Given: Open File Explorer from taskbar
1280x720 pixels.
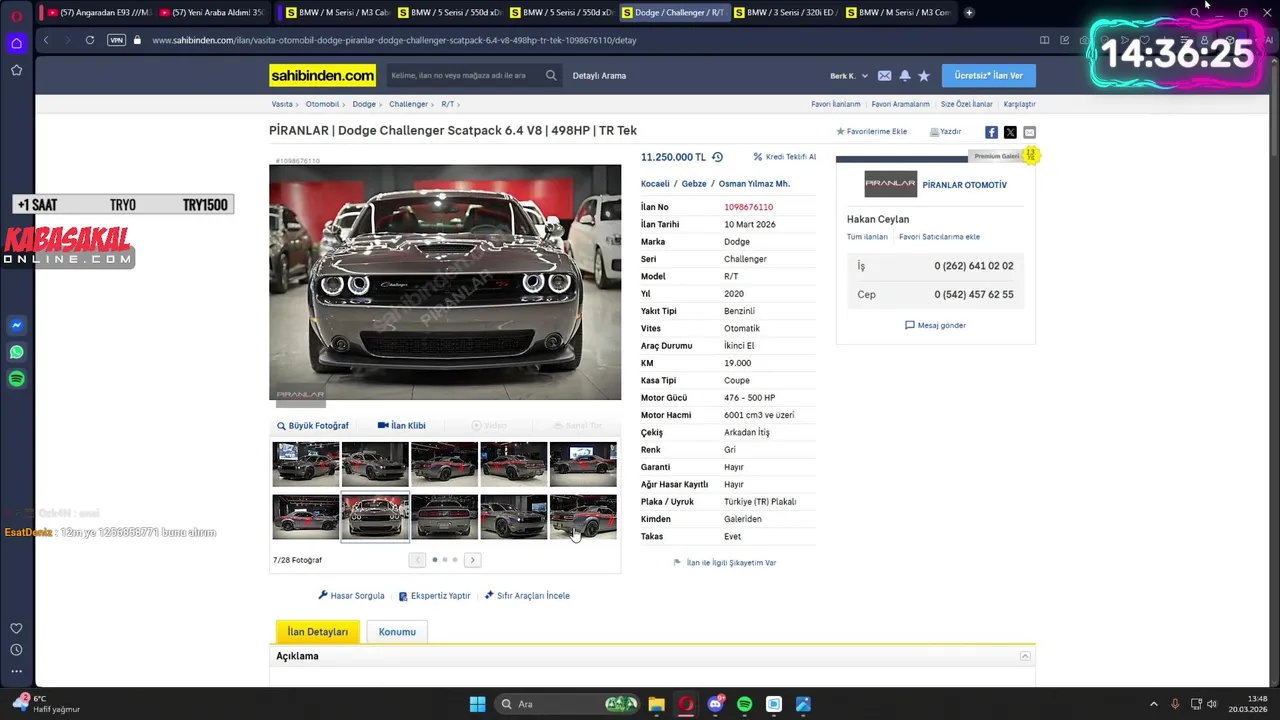Looking at the screenshot, I should tap(656, 704).
